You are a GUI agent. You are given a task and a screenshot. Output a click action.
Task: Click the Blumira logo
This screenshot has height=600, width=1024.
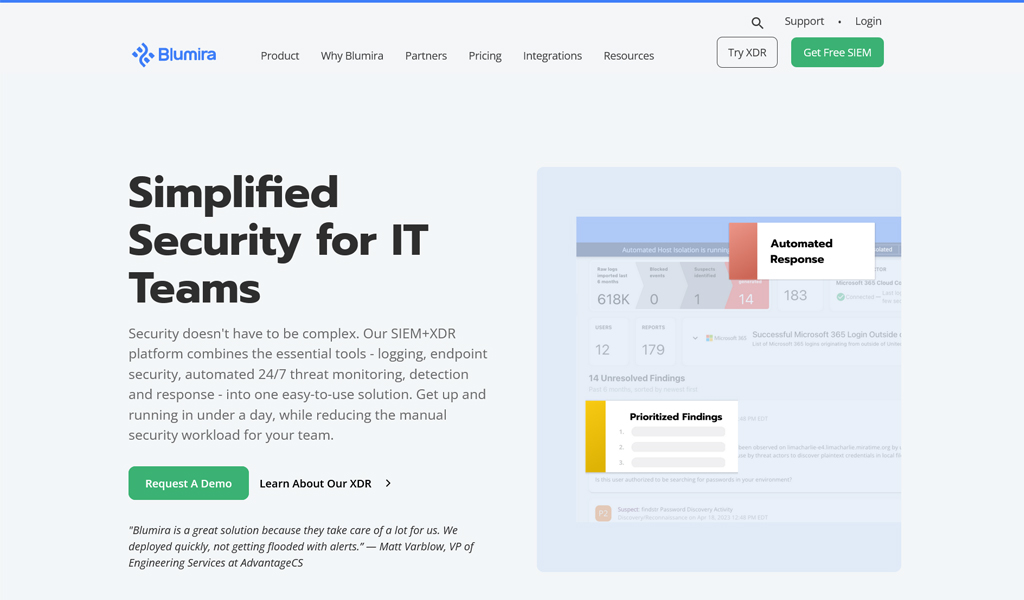[174, 55]
